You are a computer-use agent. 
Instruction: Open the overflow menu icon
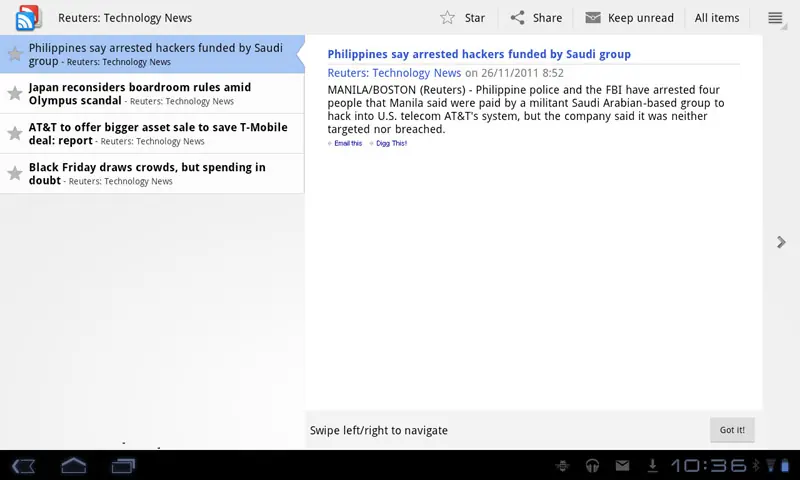775,18
